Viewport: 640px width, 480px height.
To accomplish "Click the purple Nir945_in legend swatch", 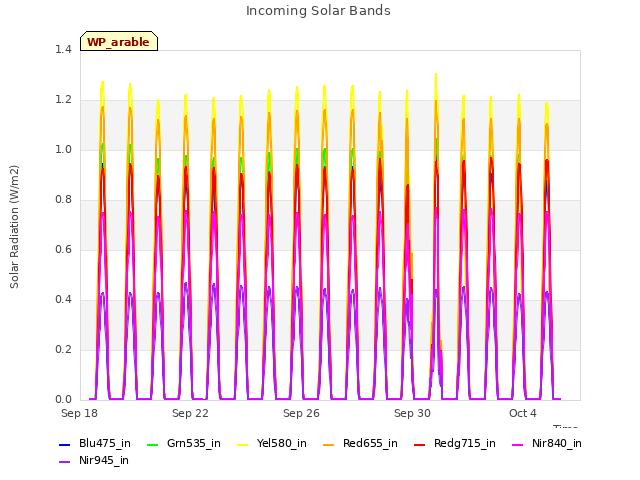I will click(64, 462).
